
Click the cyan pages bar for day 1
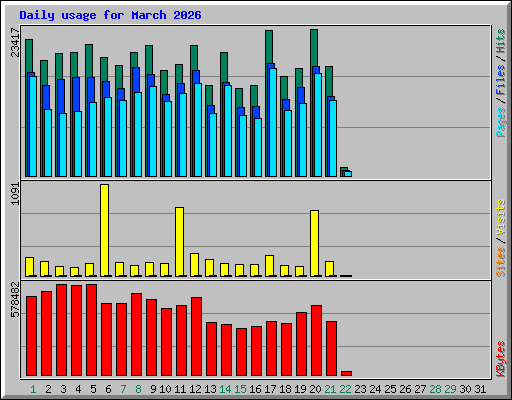tap(33, 126)
